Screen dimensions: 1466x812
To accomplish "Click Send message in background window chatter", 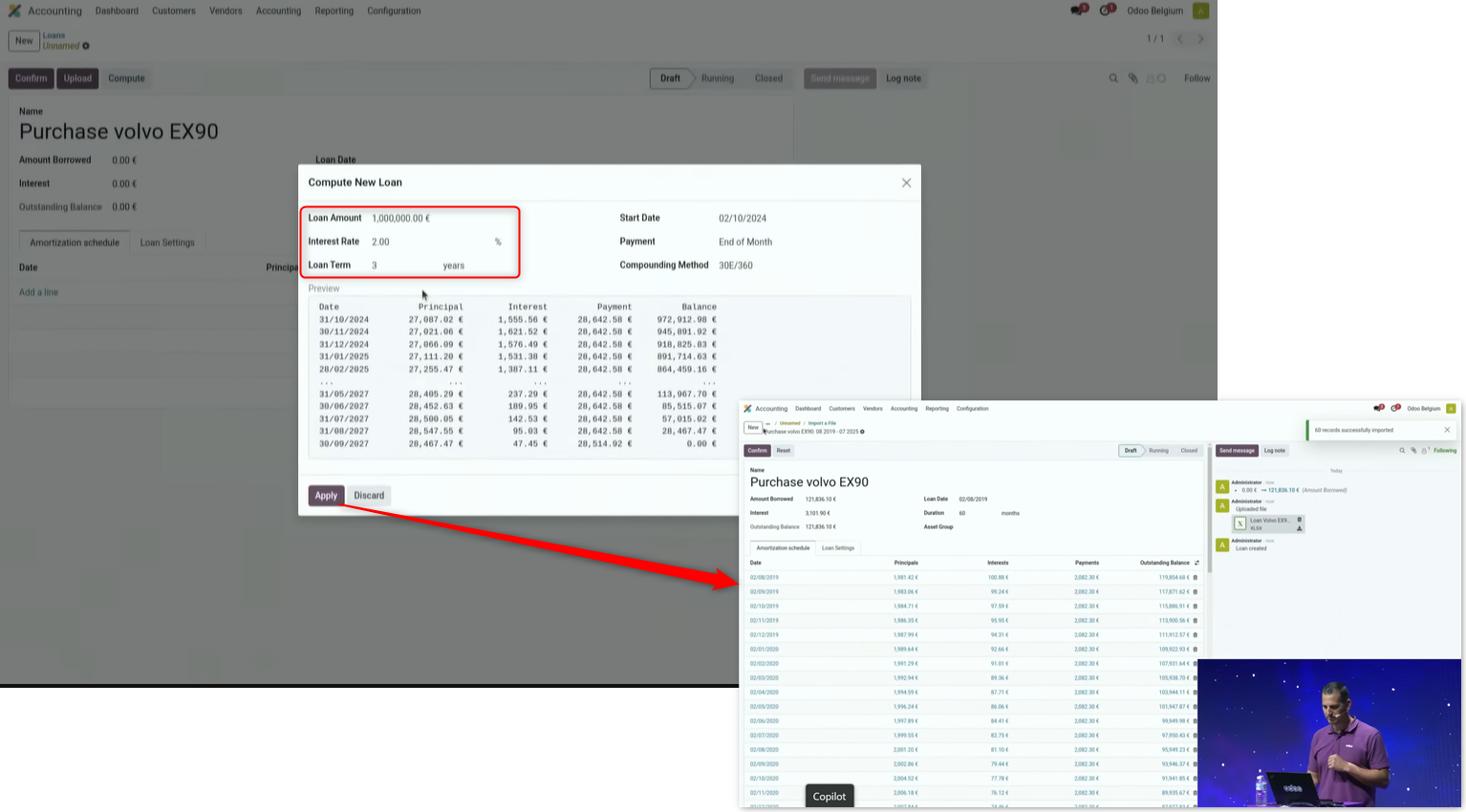I will point(840,78).
